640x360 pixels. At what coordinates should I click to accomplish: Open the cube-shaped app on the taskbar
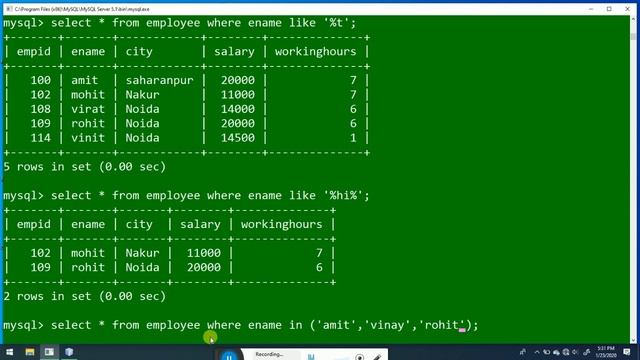[69, 351]
